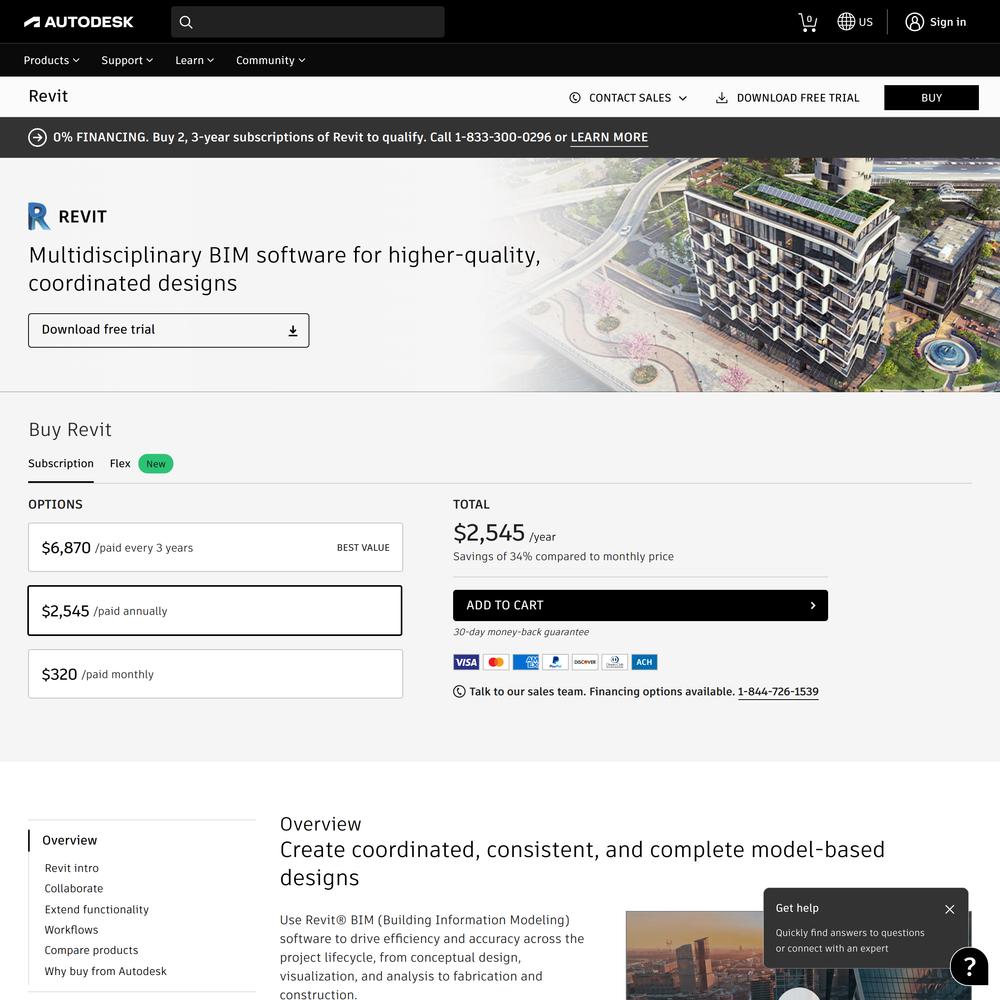Jump to Why buy from Autodesk

pos(105,971)
